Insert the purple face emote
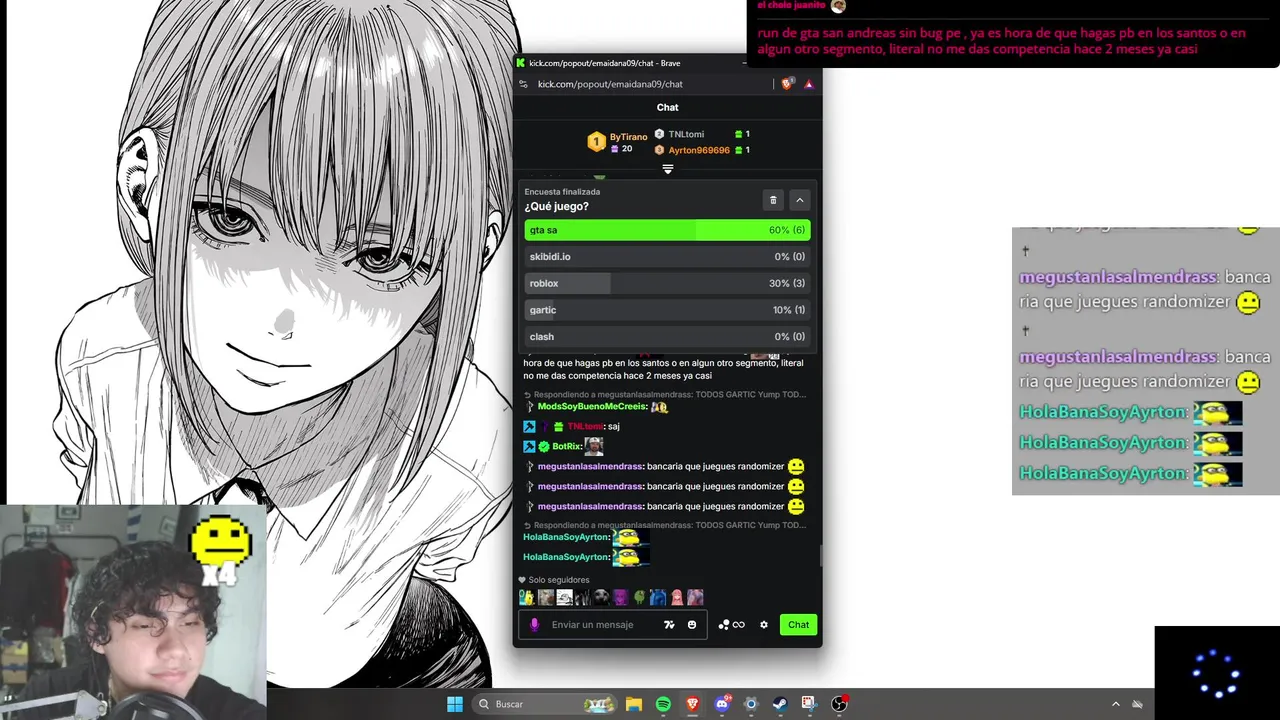Viewport: 1280px width, 720px height. (621, 597)
